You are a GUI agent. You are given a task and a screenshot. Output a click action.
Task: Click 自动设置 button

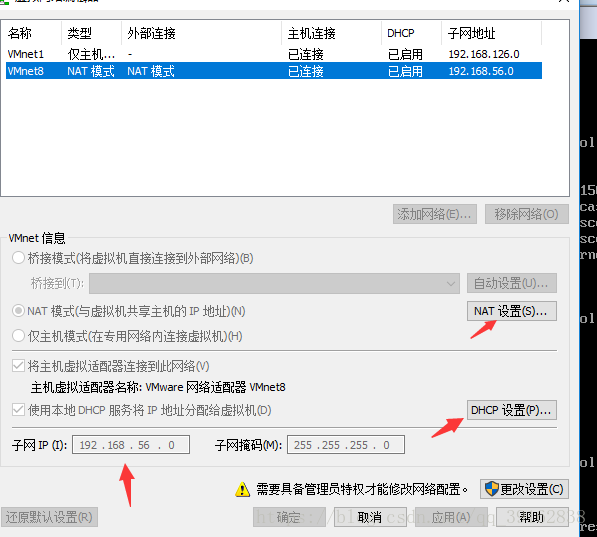point(512,283)
